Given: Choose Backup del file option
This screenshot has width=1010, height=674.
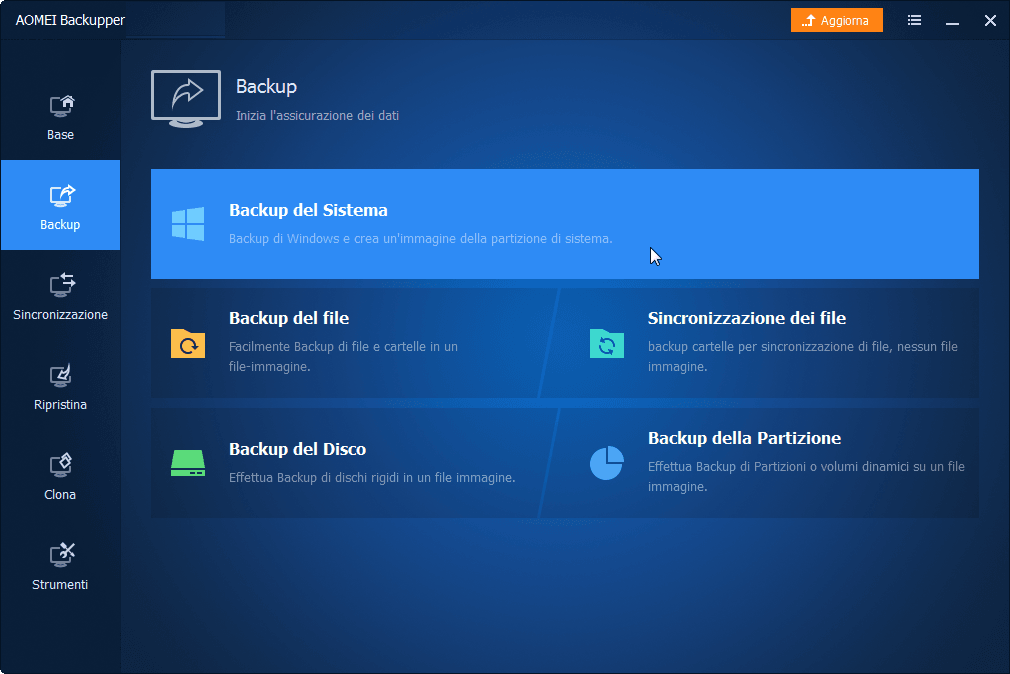Looking at the screenshot, I should pos(353,343).
